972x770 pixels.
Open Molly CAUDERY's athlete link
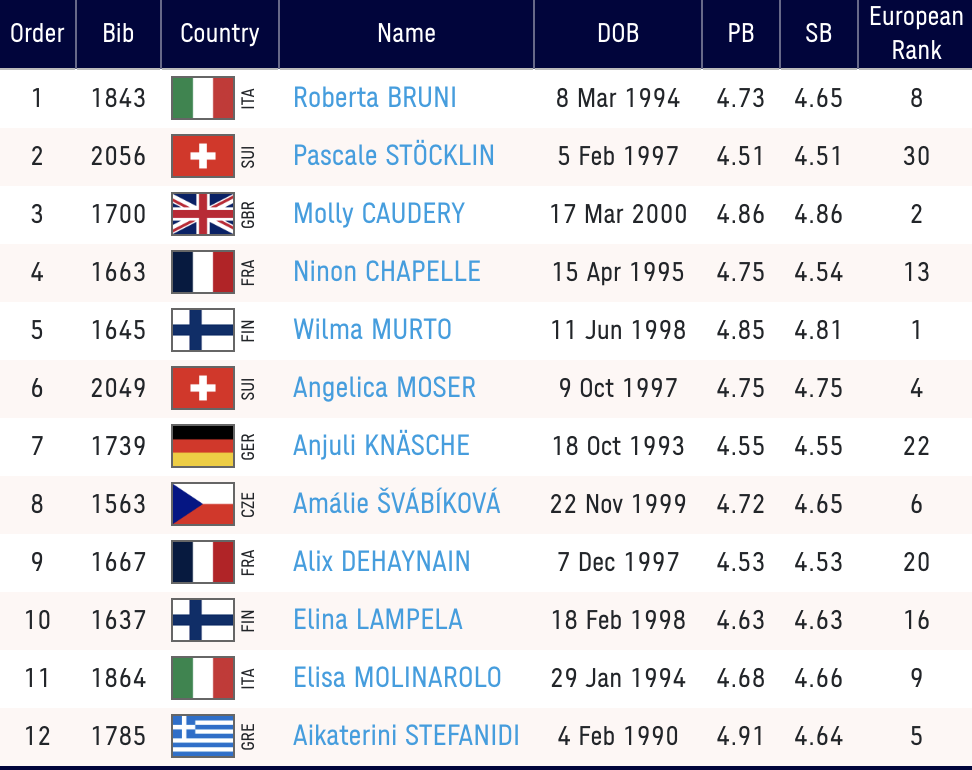(x=379, y=214)
